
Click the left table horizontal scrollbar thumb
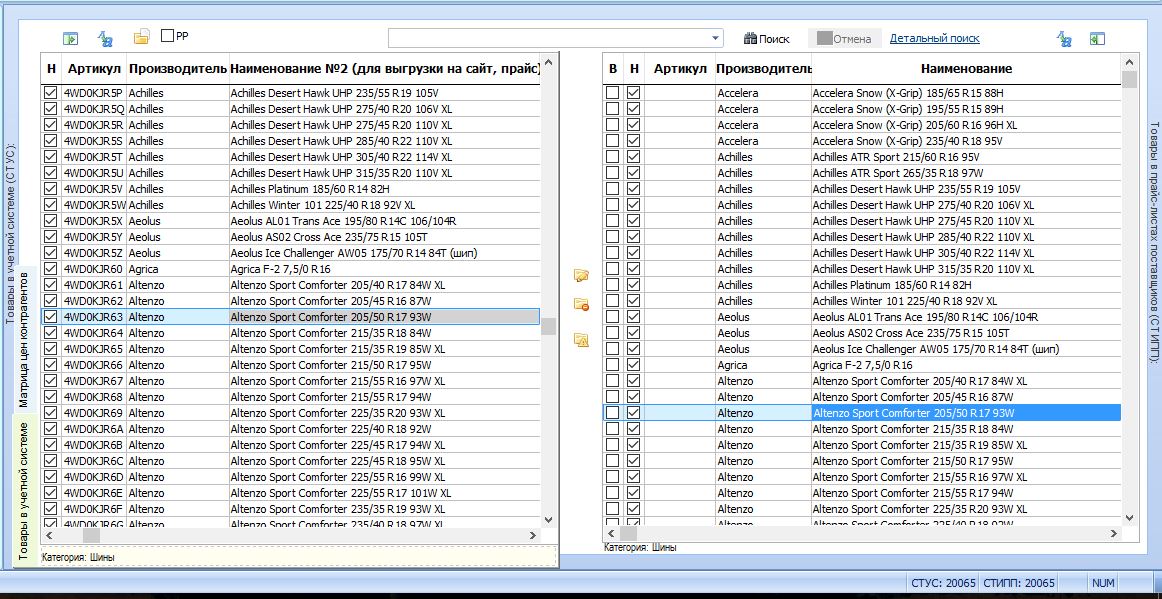coord(91,535)
